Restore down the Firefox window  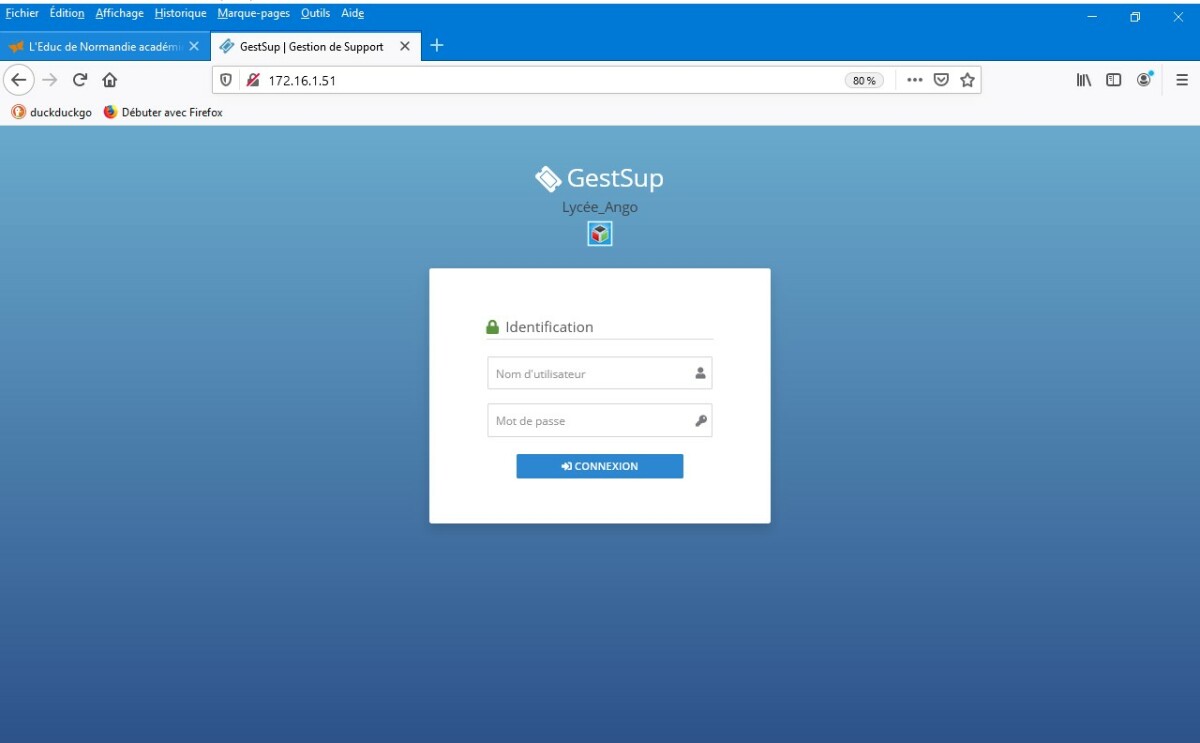coord(1135,17)
